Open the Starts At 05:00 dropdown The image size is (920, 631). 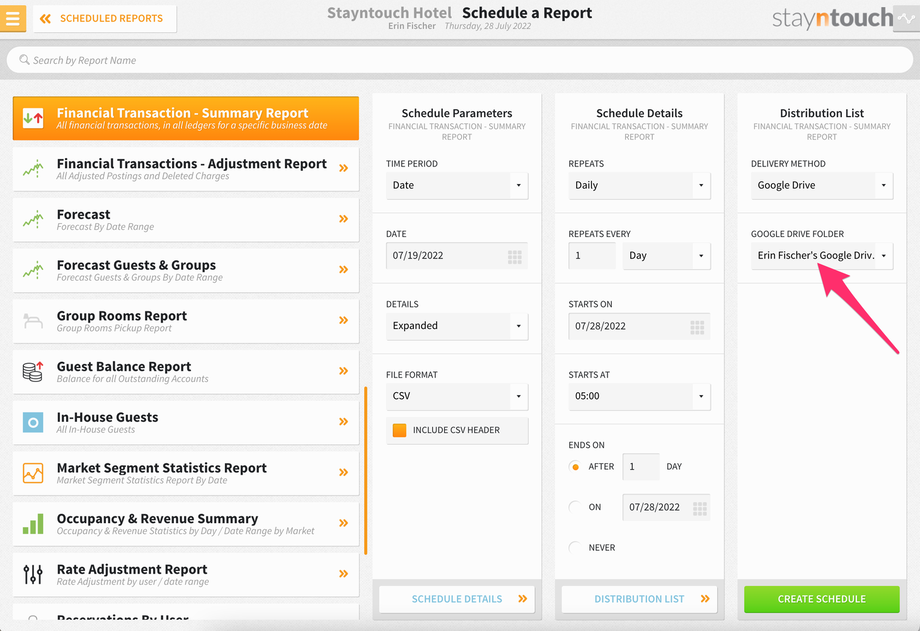[640, 396]
